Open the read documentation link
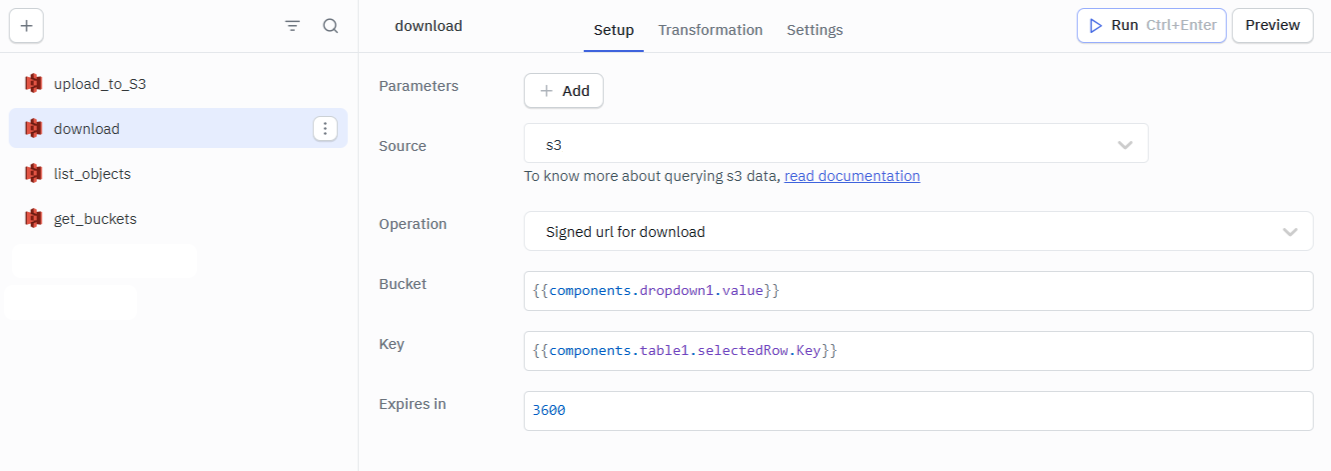The image size is (1331, 471). click(x=852, y=176)
